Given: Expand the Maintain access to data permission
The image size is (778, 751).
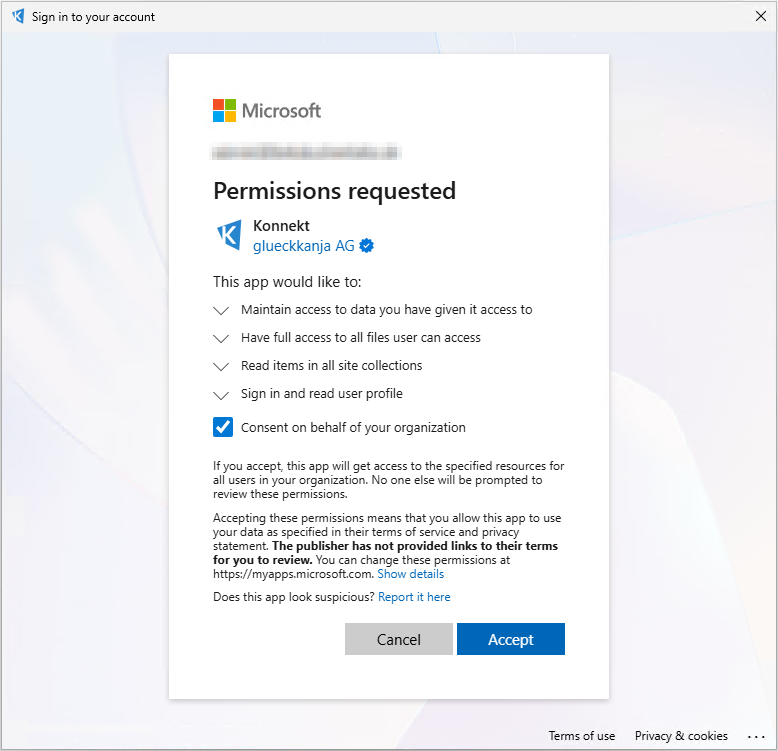Looking at the screenshot, I should [x=222, y=311].
